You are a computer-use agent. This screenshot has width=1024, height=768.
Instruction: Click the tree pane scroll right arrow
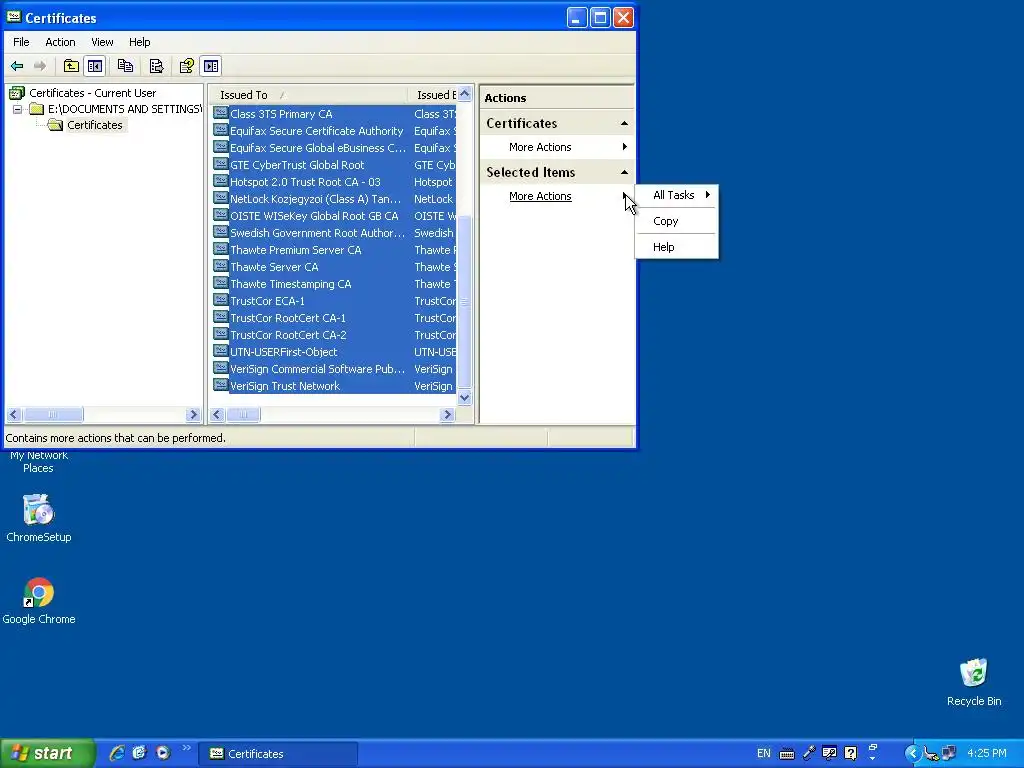[193, 415]
